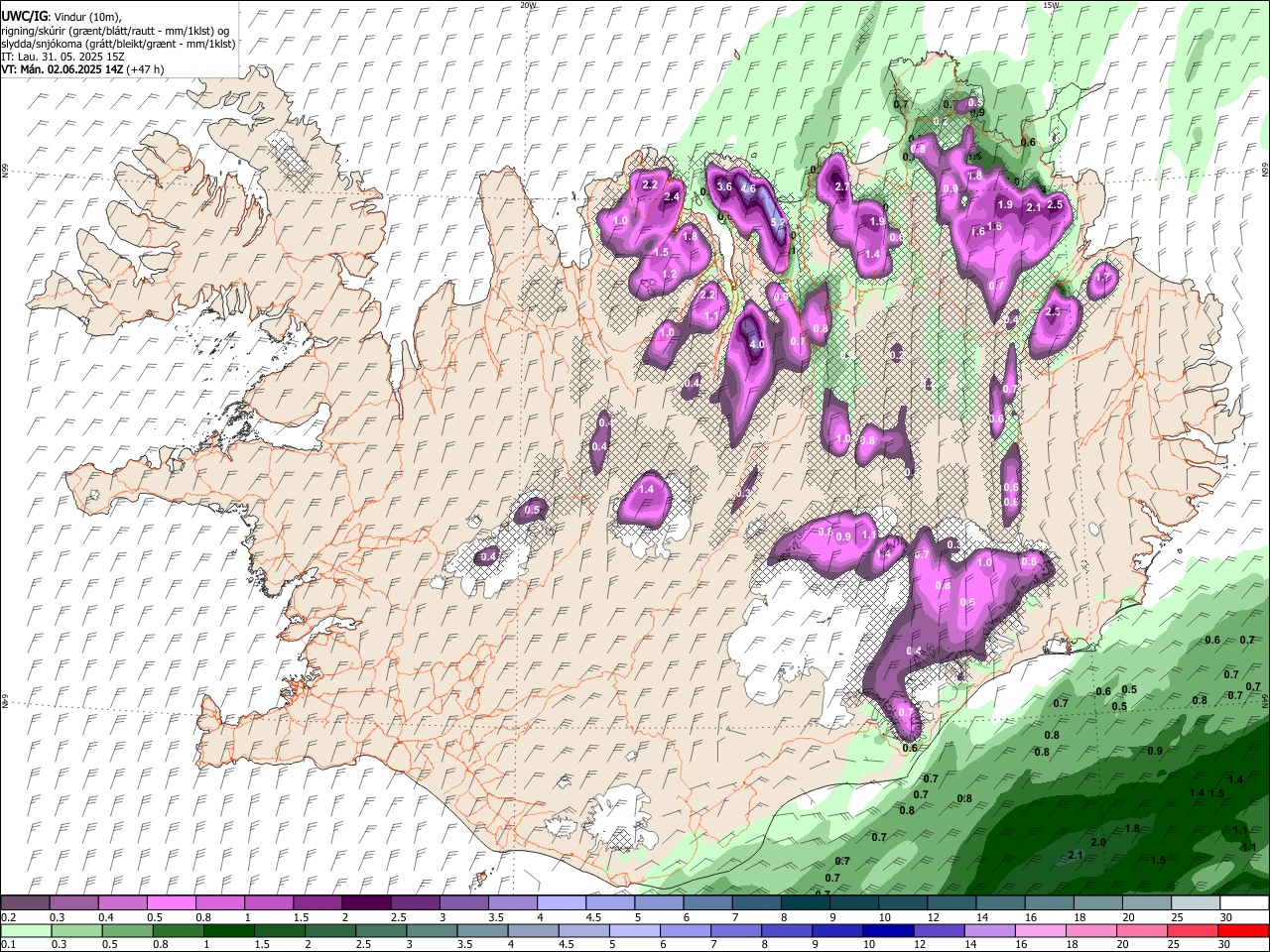Pick the light grey 25 mm snow-scale swatch

tap(1195, 902)
